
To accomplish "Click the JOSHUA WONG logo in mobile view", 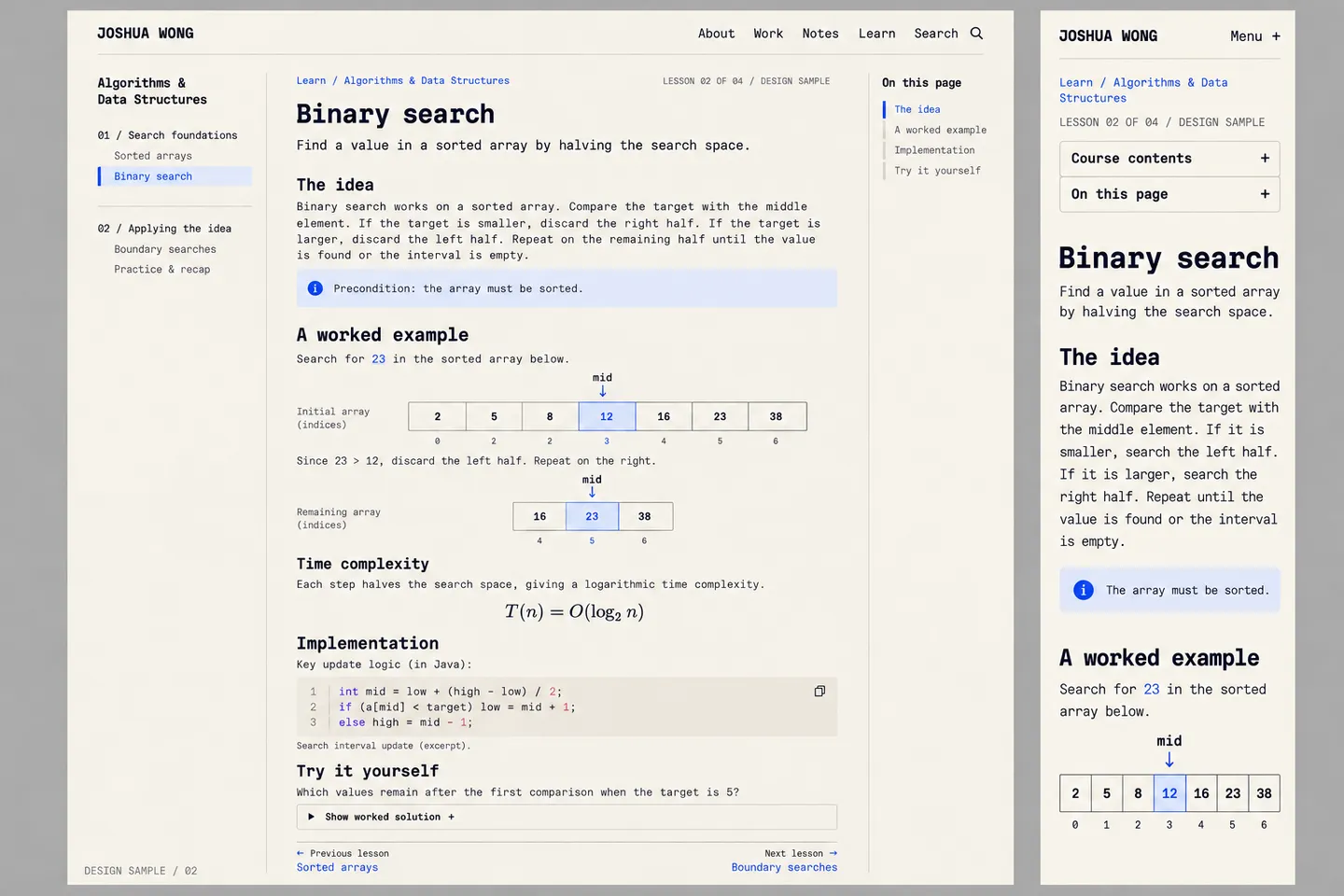I will 1108,36.
